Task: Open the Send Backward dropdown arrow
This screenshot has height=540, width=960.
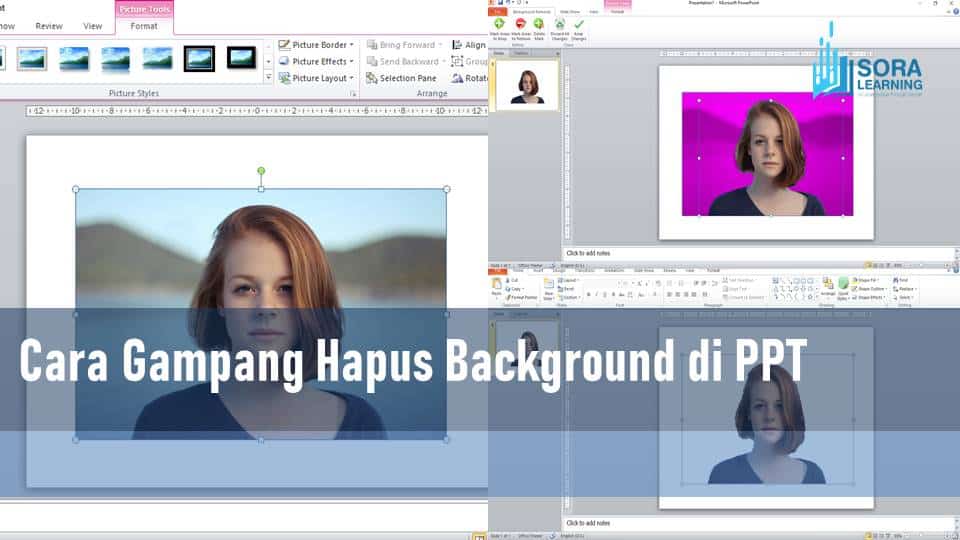Action: pos(444,61)
